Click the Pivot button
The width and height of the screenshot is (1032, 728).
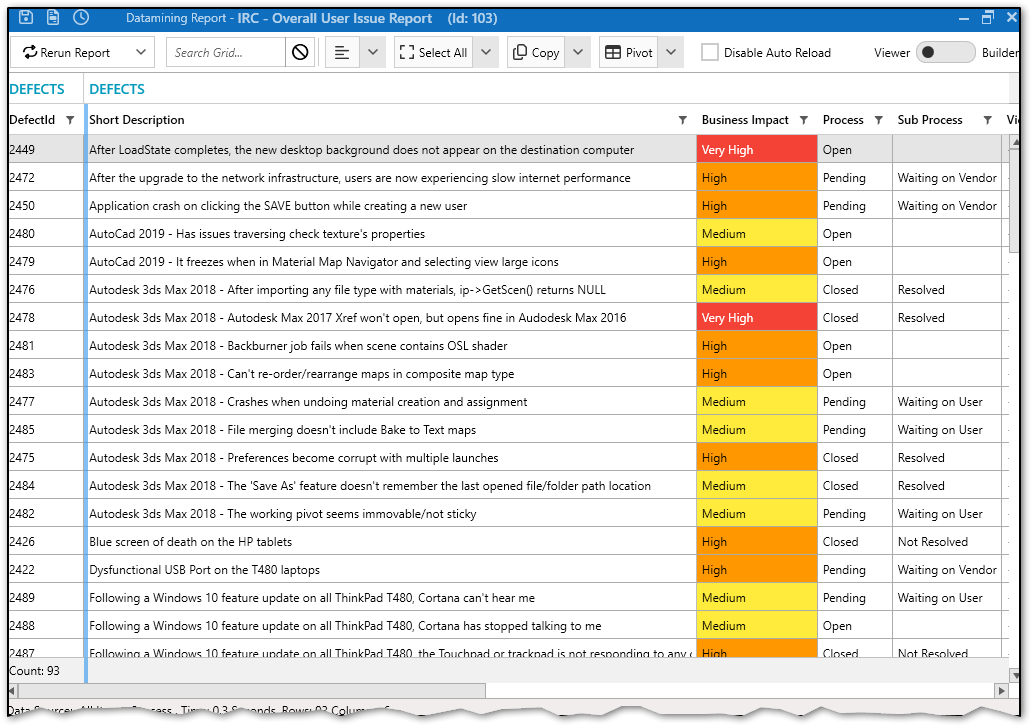[x=629, y=53]
